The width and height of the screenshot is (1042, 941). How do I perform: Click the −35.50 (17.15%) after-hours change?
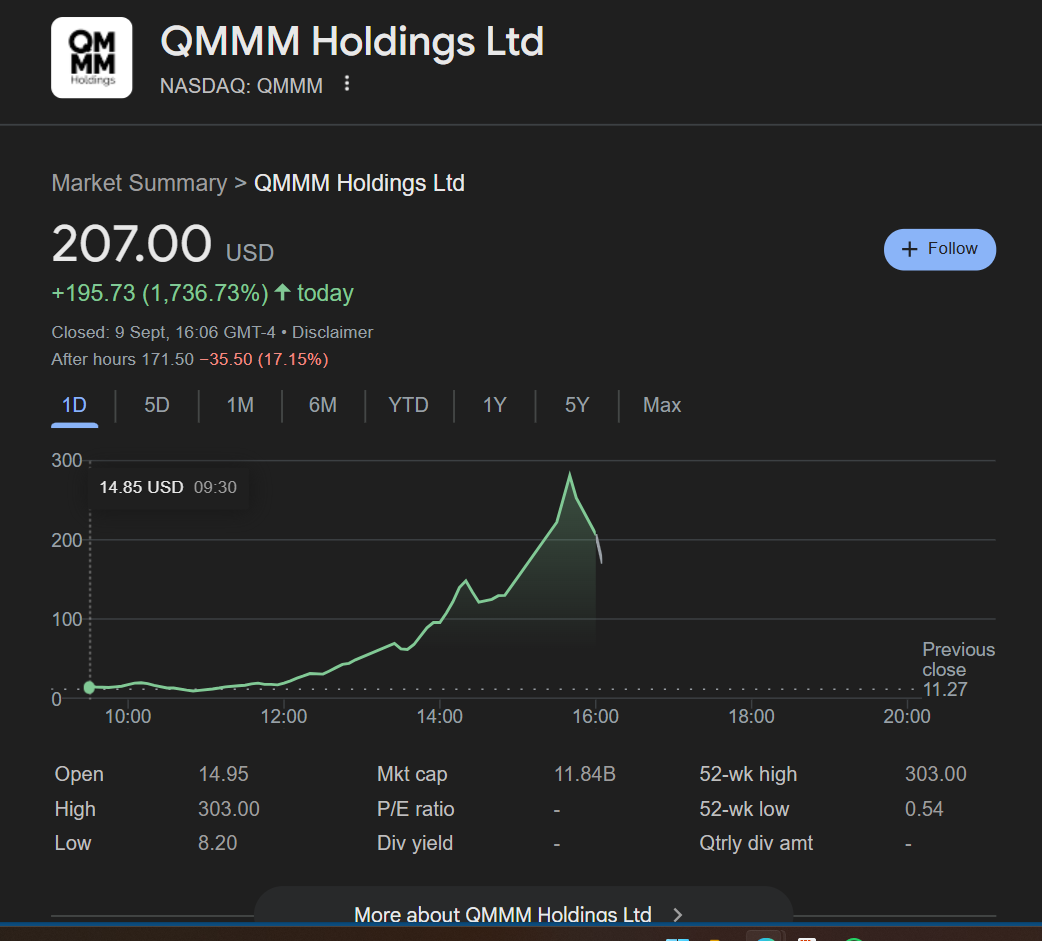pyautogui.click(x=264, y=360)
